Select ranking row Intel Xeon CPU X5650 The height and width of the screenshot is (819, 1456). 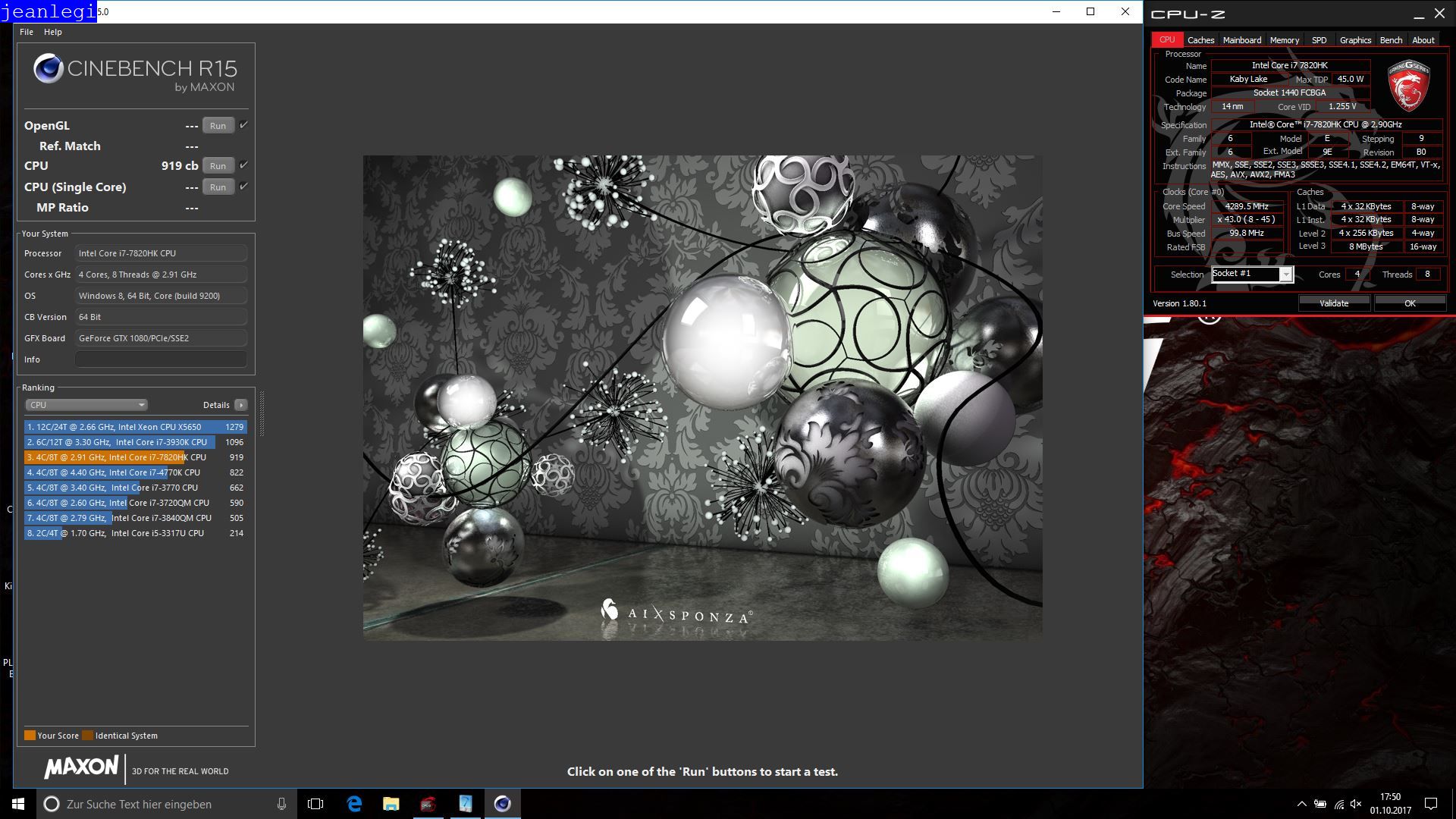click(x=135, y=427)
